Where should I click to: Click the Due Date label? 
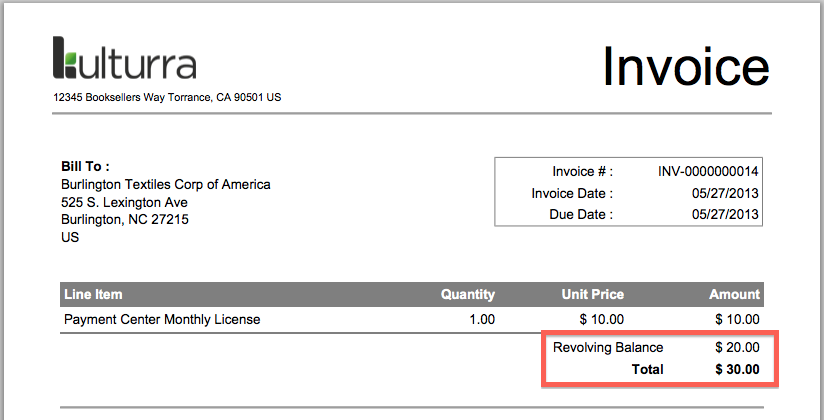[581, 215]
